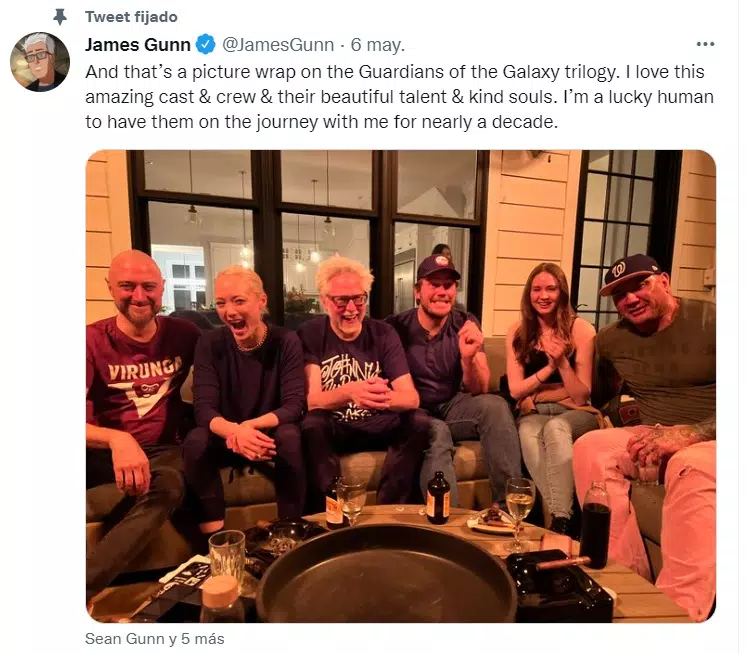Open the three-dot more options menu

705,44
